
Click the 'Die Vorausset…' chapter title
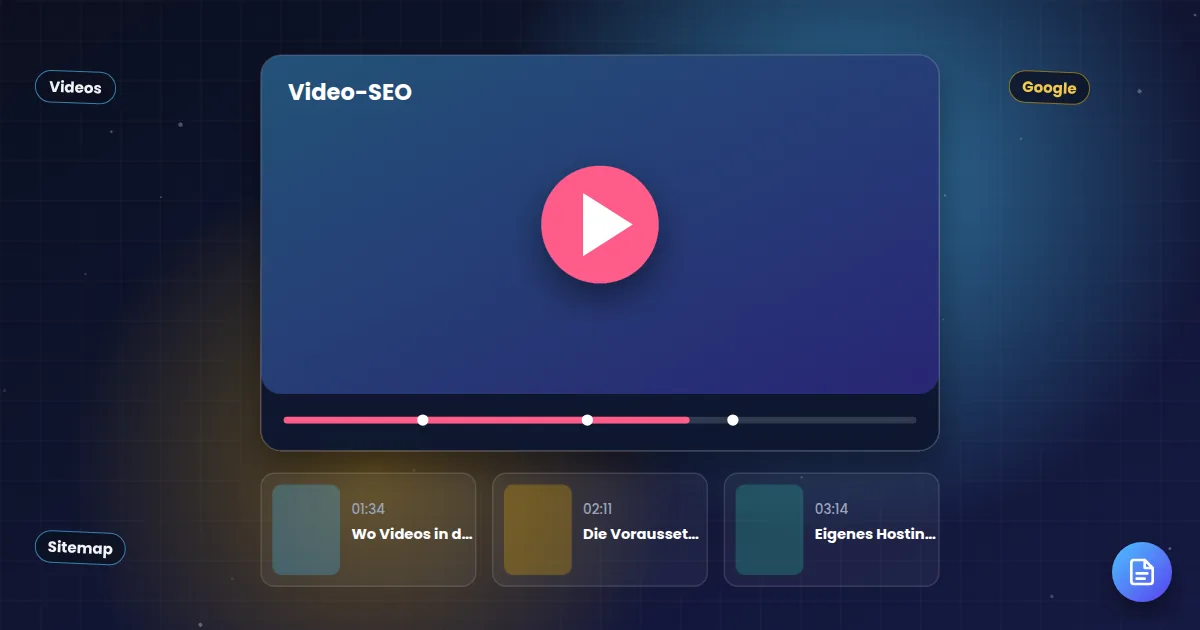click(x=641, y=534)
